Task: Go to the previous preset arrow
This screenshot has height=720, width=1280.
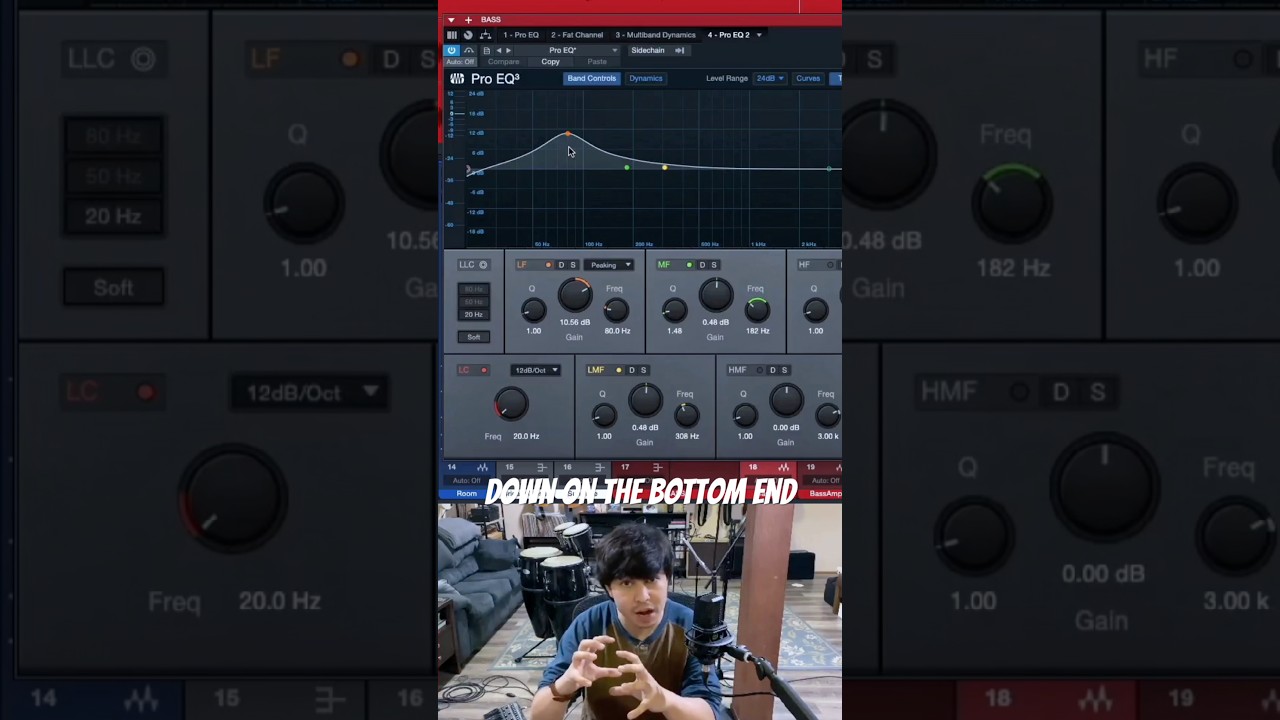Action: pyautogui.click(x=499, y=50)
